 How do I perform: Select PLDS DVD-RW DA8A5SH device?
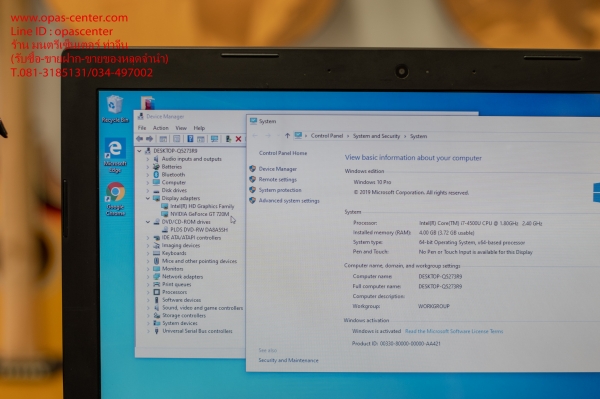[199, 230]
